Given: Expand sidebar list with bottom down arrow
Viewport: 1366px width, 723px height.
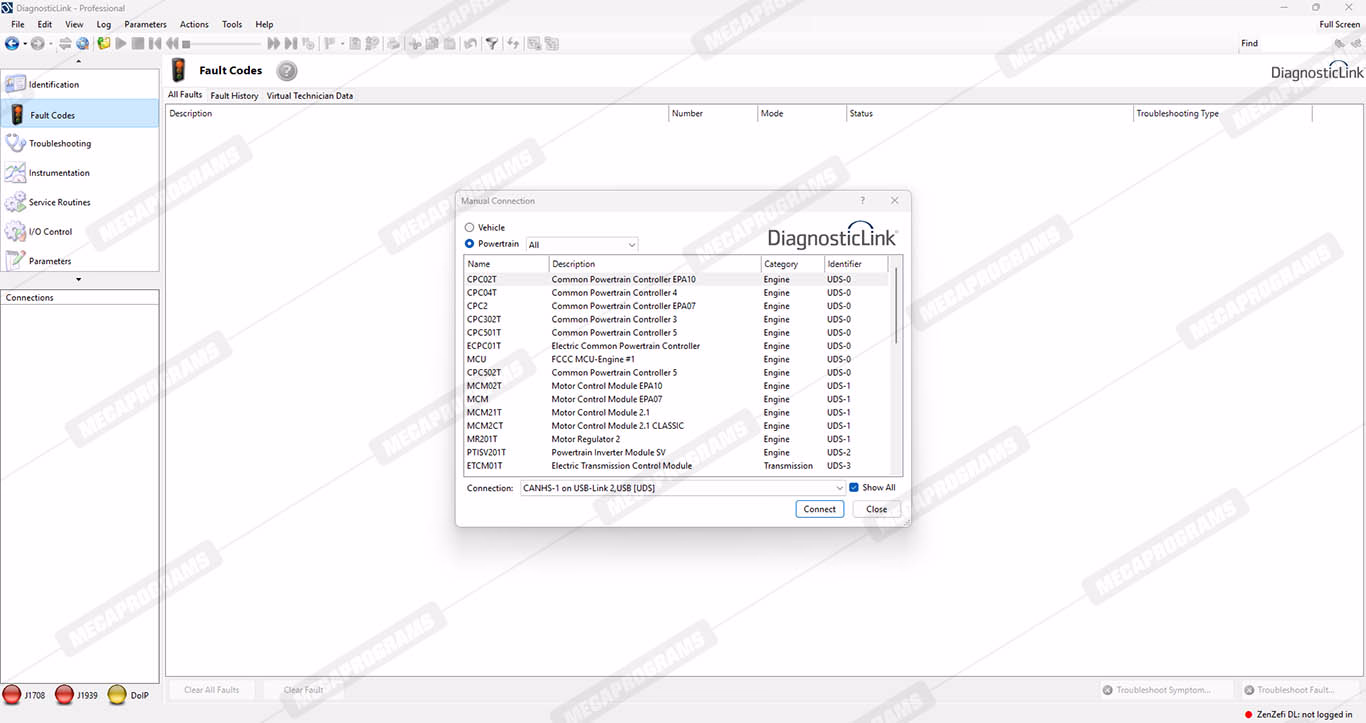Looking at the screenshot, I should pos(79,279).
